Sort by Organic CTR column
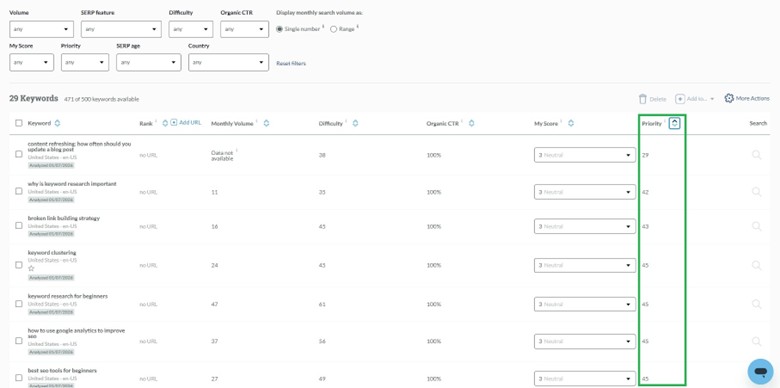Screen dimensions: 780x388 pos(471,123)
